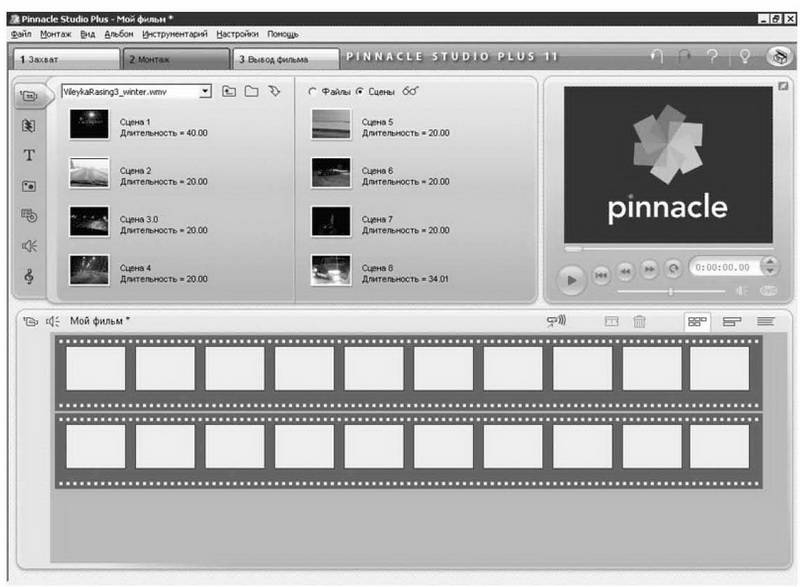Select the Сцена 2 thumbnail

point(89,173)
